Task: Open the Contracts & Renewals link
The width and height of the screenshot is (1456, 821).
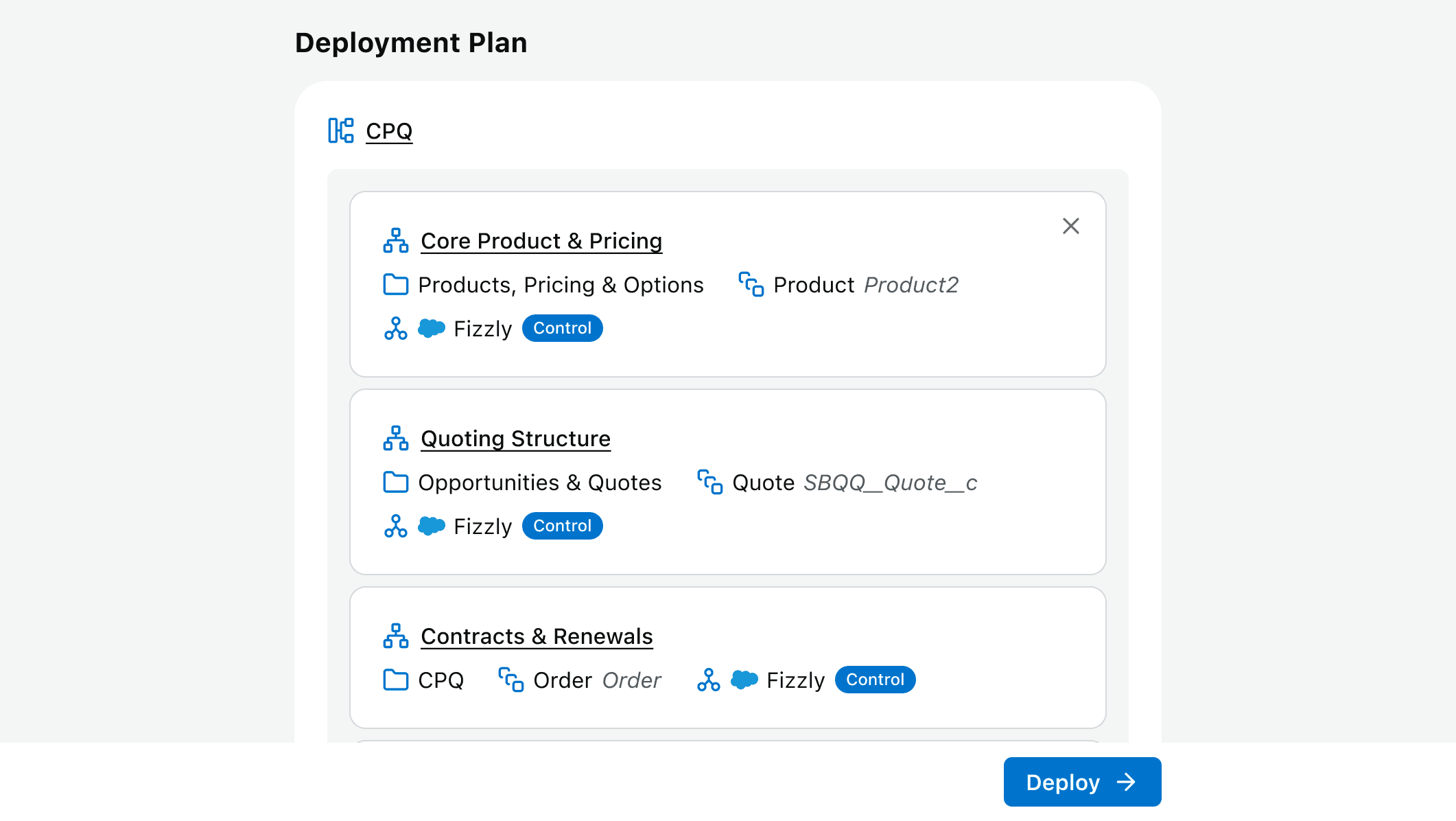Action: coord(537,636)
